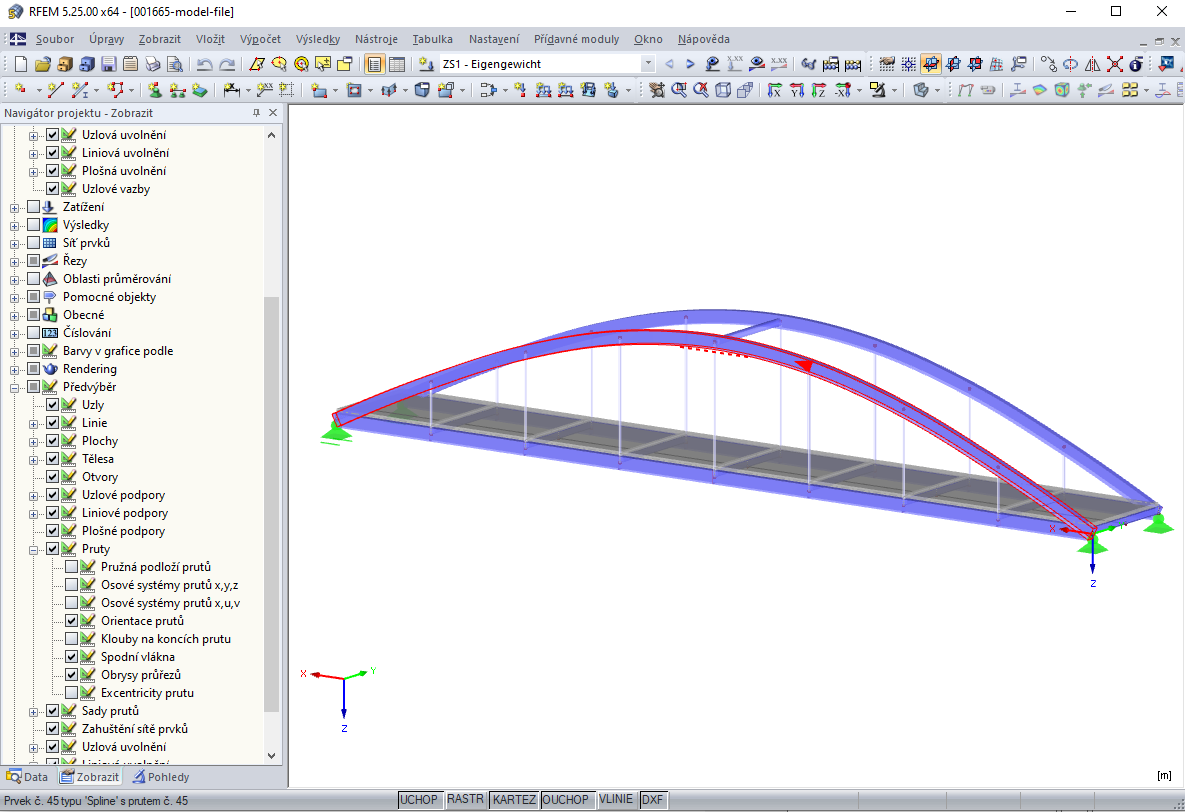Go to the previous load case arrow

(669, 64)
